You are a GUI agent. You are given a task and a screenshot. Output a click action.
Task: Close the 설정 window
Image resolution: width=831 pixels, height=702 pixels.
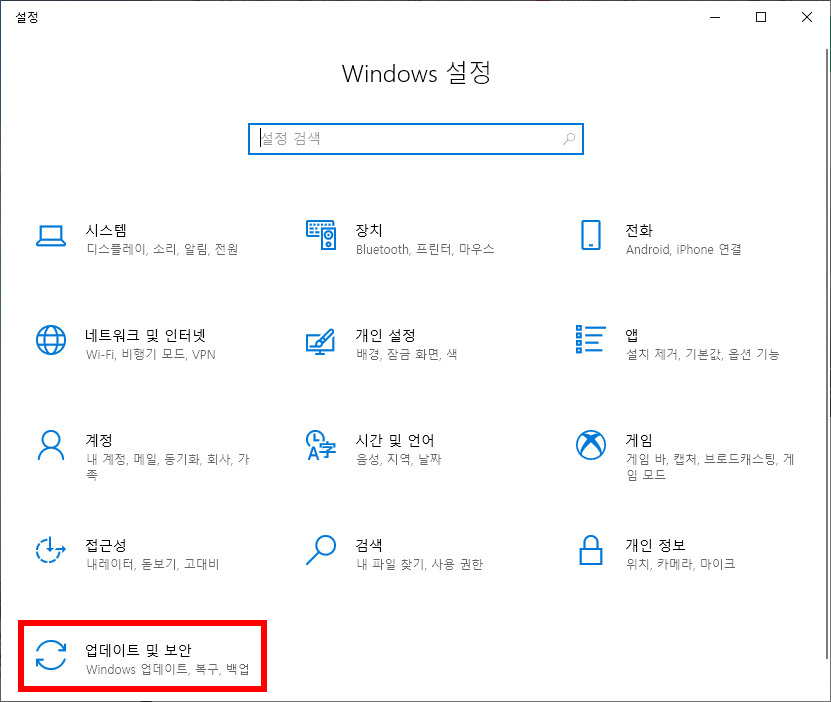click(807, 17)
